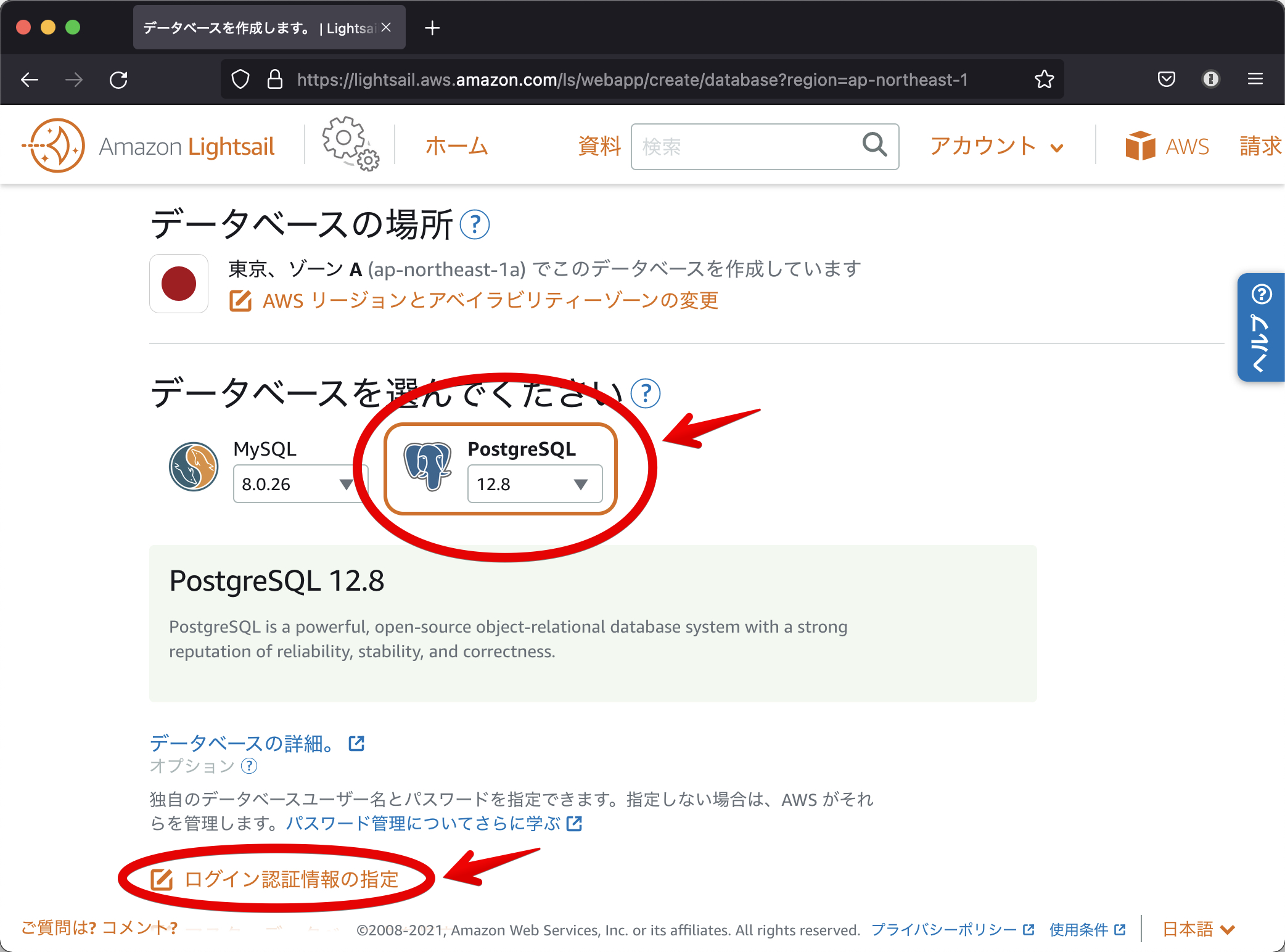Open データベースの詳細 link
1285x952 pixels.
pos(257,744)
